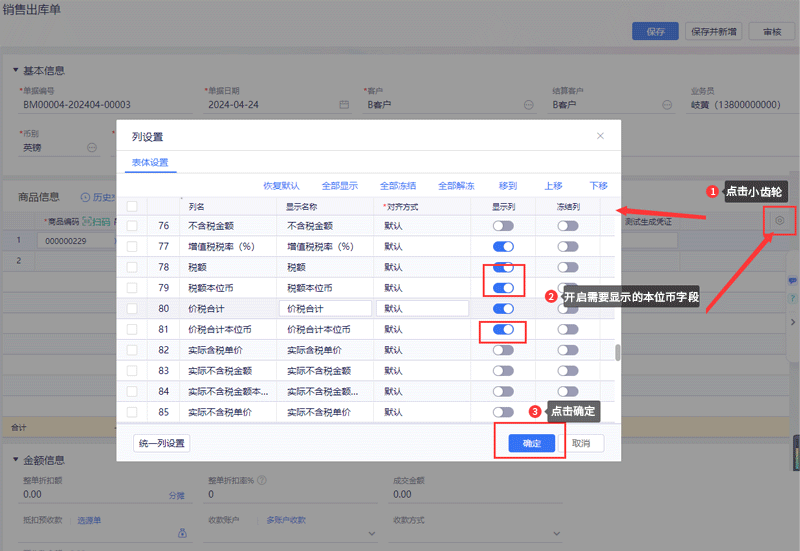Open currency lookup icon beside 英镑
Image resolution: width=800 pixels, height=551 pixels.
pyautogui.click(x=92, y=147)
